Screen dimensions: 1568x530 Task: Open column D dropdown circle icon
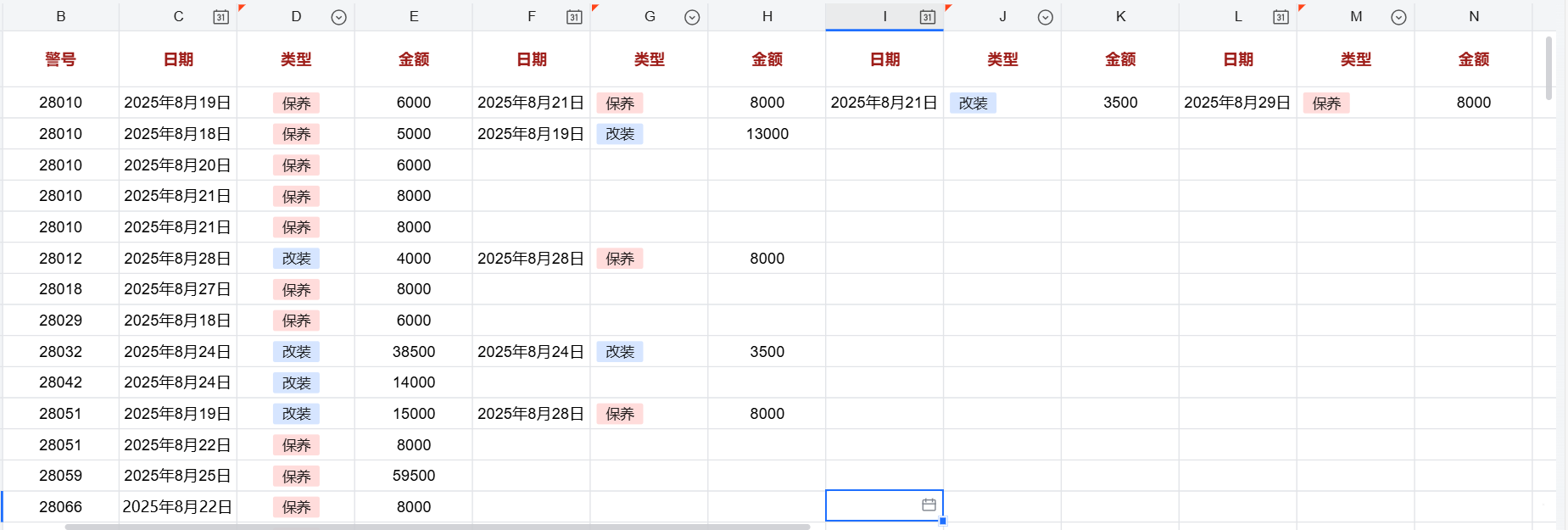click(x=338, y=17)
